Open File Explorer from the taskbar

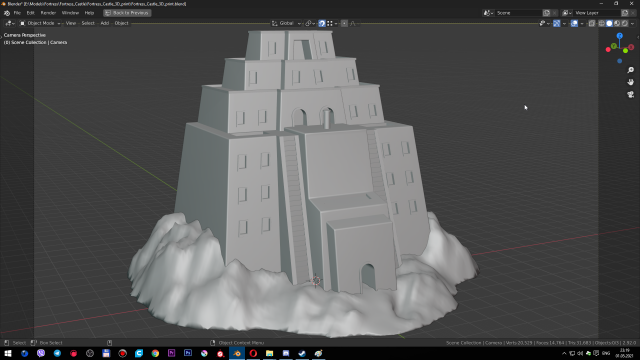269,353
